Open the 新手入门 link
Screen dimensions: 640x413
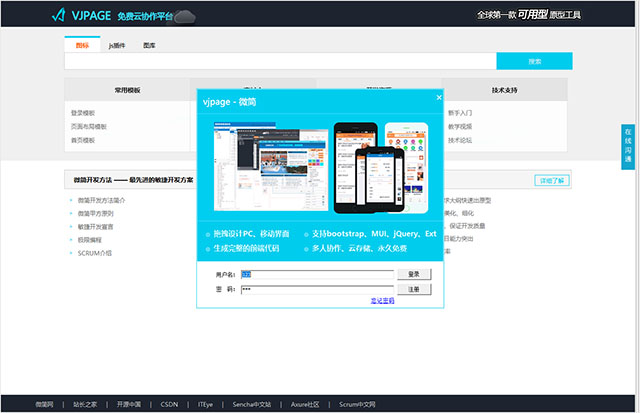pyautogui.click(x=460, y=113)
